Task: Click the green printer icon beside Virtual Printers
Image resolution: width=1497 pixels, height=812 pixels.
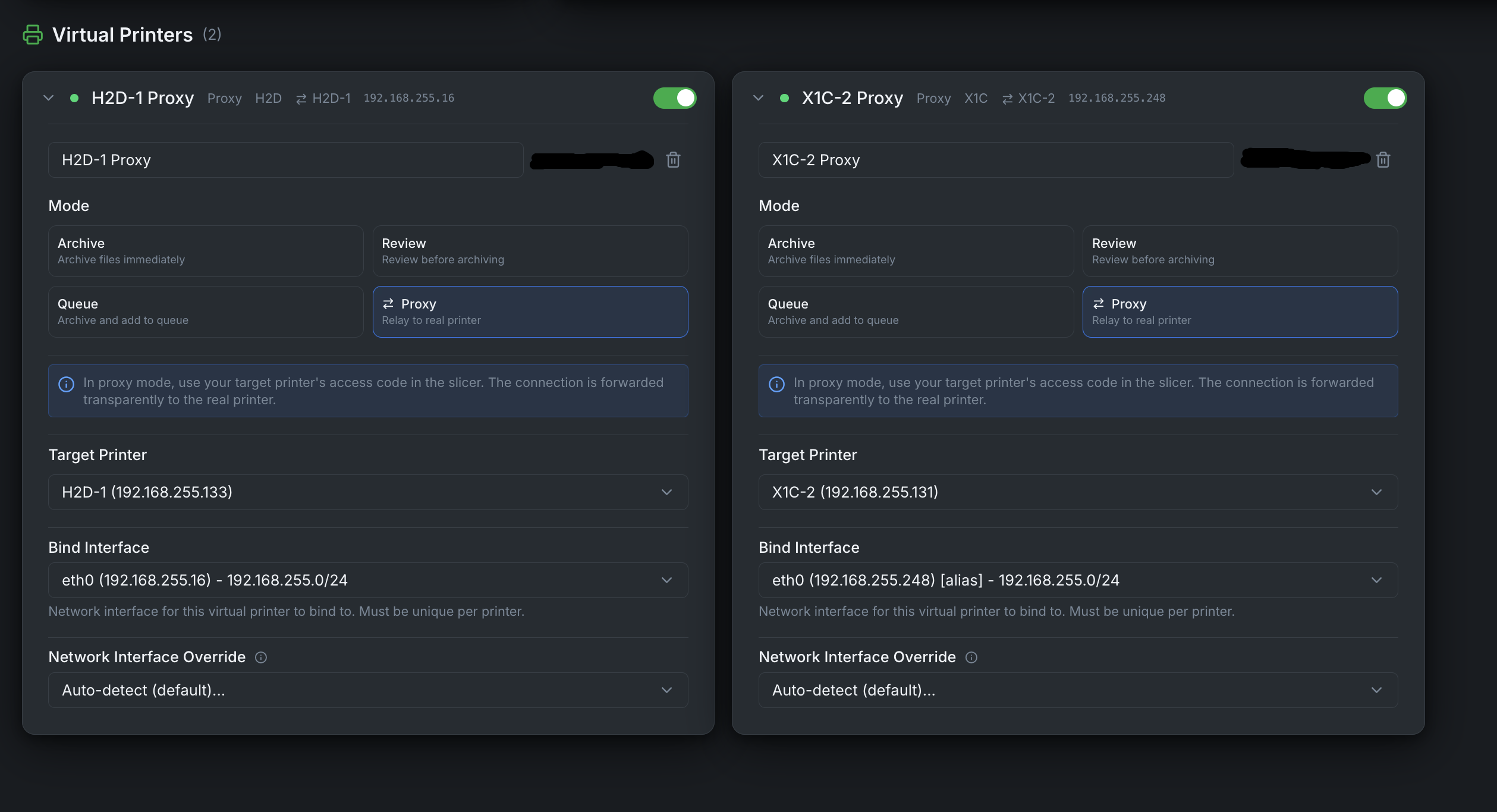Action: (32, 34)
